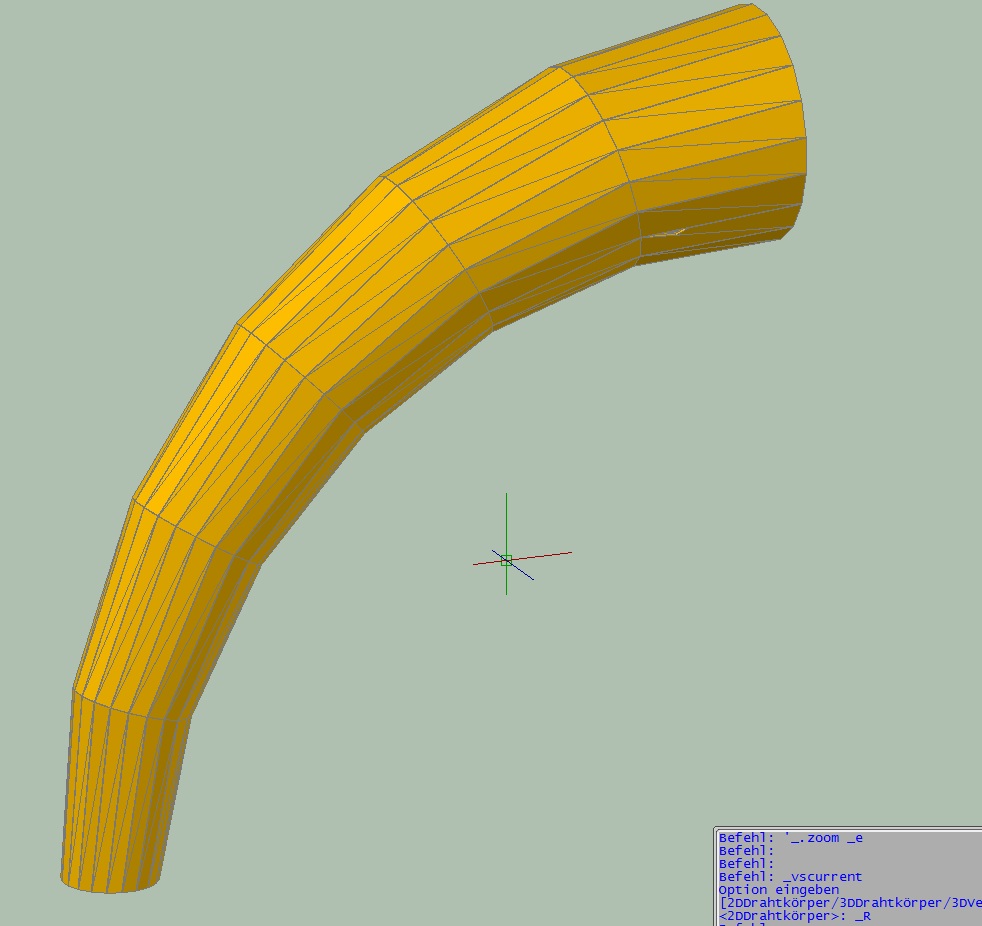Image resolution: width=982 pixels, height=926 pixels.
Task: Click the "[2DDrahtkörper/3DDrahtkörper" options line
Action: (850, 903)
